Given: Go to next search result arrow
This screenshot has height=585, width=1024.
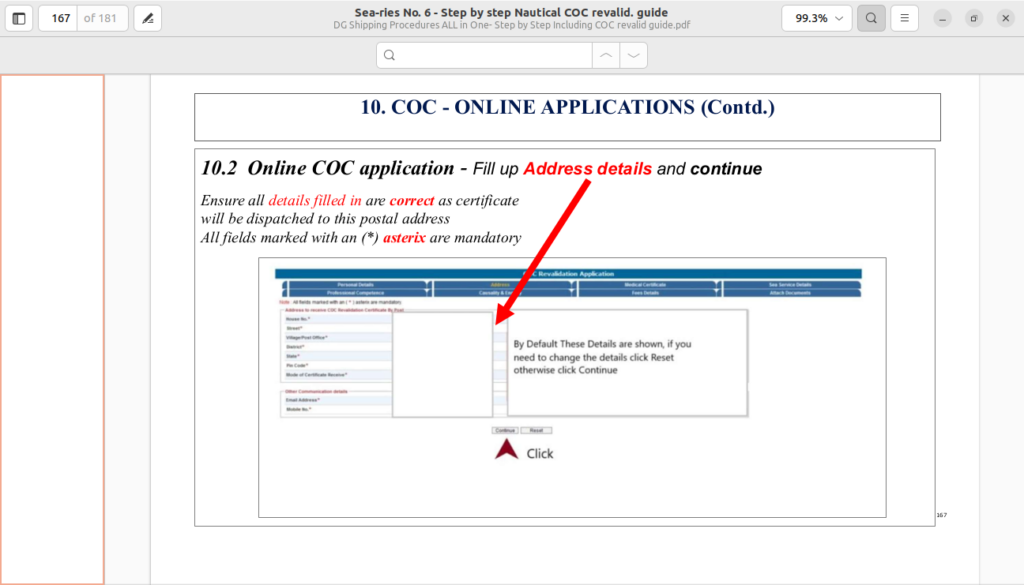Looking at the screenshot, I should (x=633, y=56).
